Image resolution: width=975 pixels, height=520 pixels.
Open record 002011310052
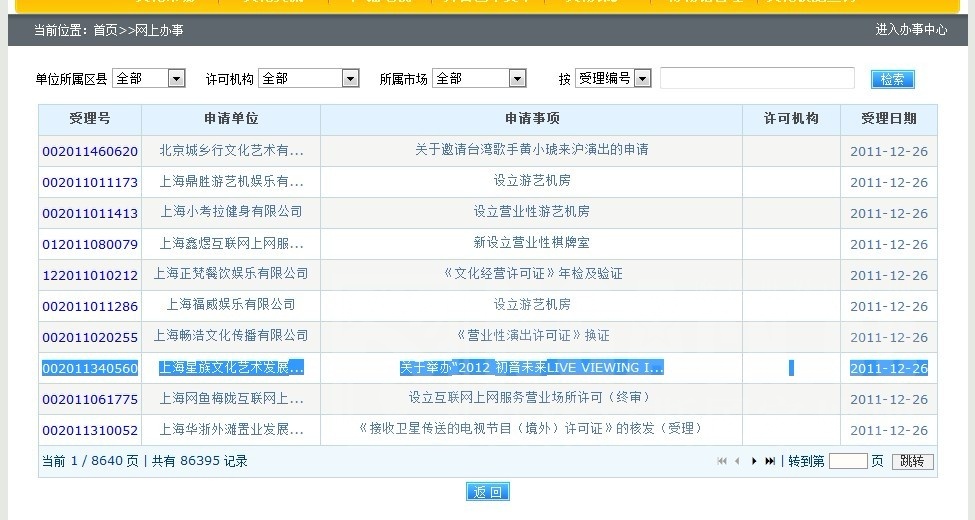click(90, 430)
